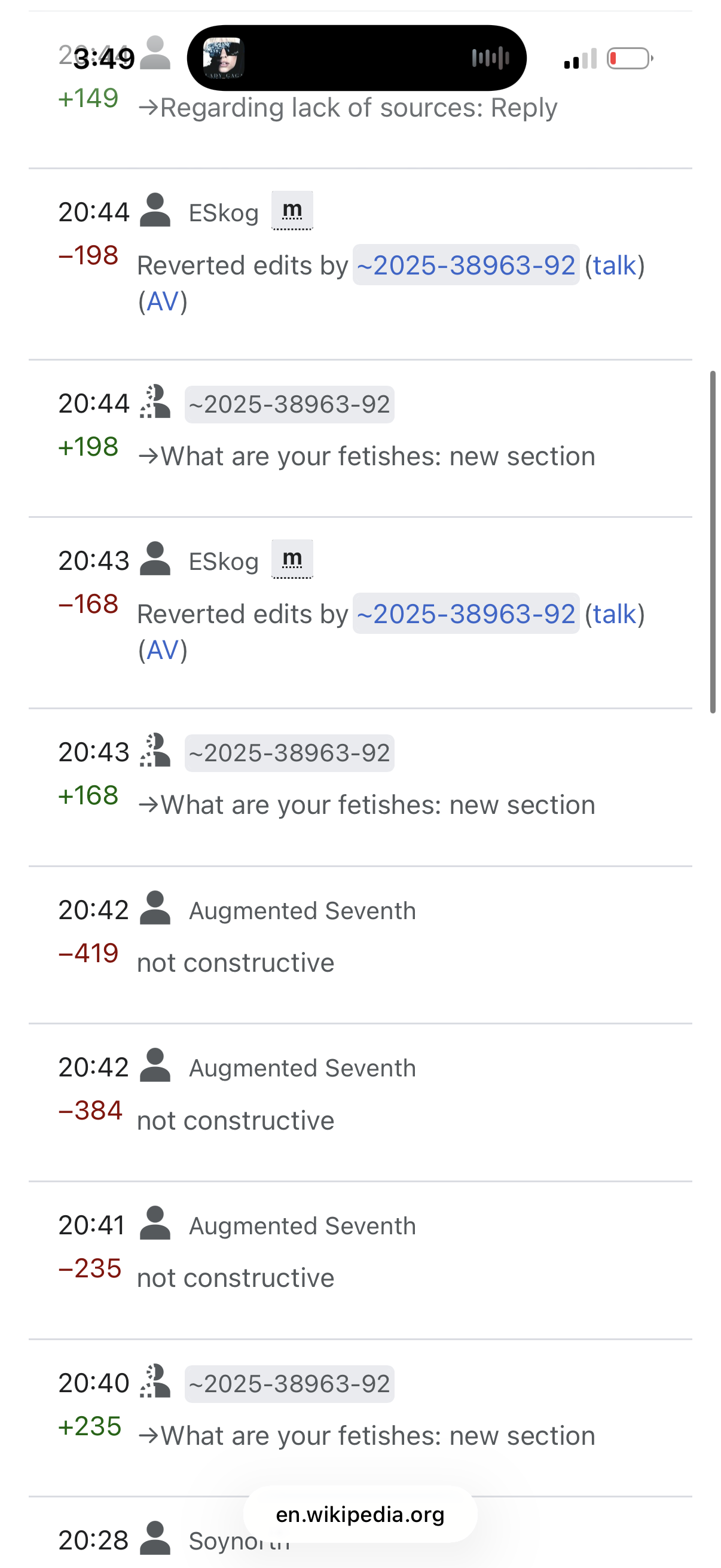
Task: Tap temporary account icon beside +198 edit
Action: click(155, 402)
